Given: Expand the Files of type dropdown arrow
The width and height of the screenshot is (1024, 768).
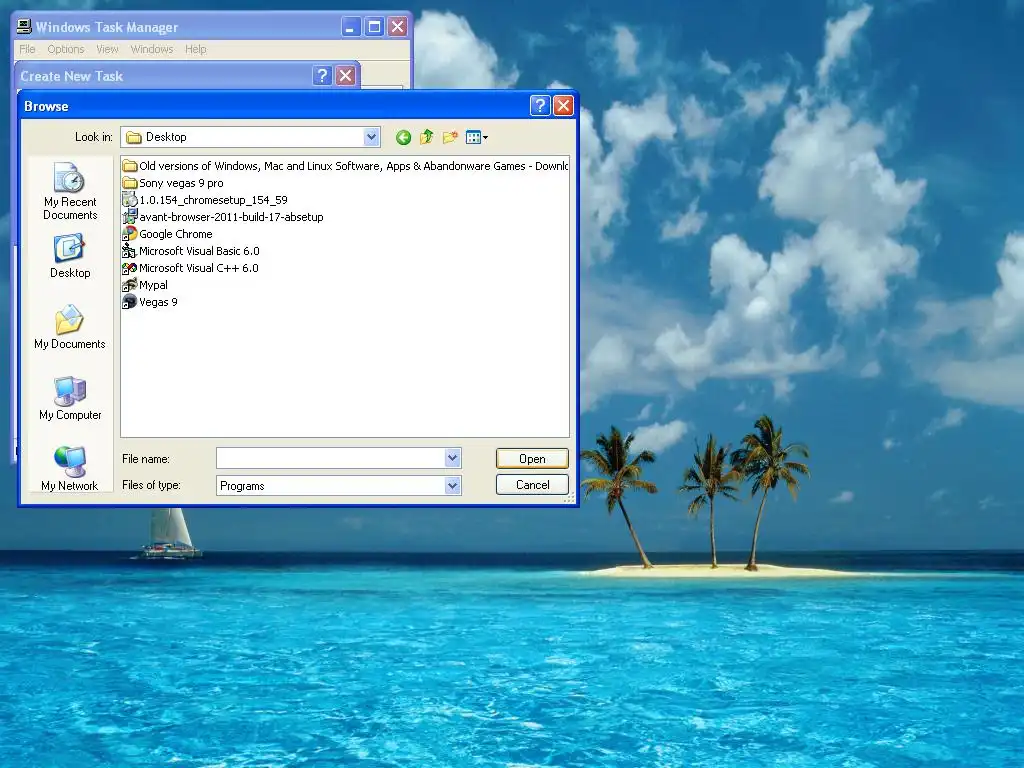Looking at the screenshot, I should point(453,485).
